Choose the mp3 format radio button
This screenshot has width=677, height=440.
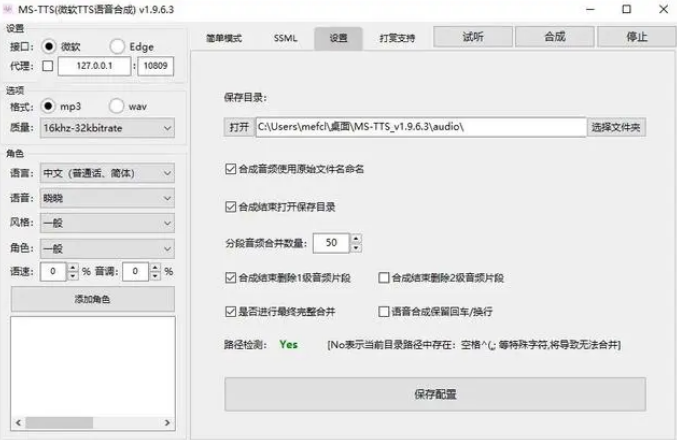[x=48, y=106]
